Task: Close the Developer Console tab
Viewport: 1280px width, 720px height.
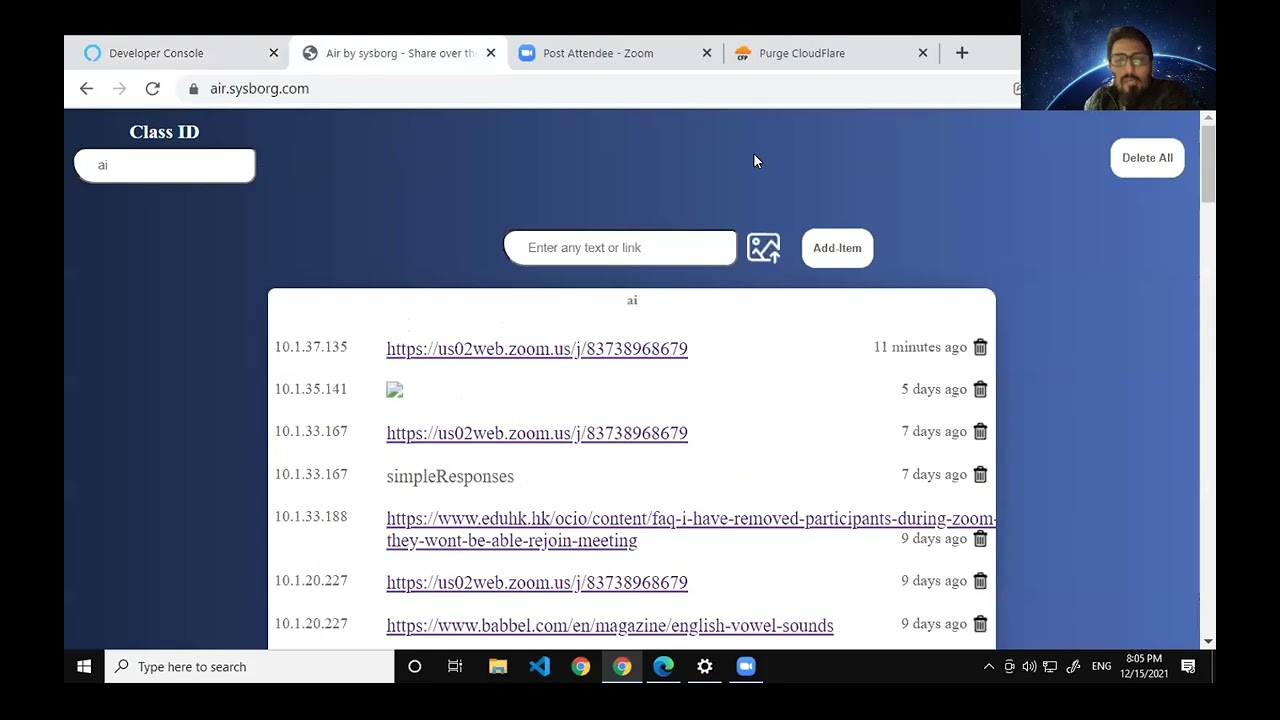Action: pos(274,53)
